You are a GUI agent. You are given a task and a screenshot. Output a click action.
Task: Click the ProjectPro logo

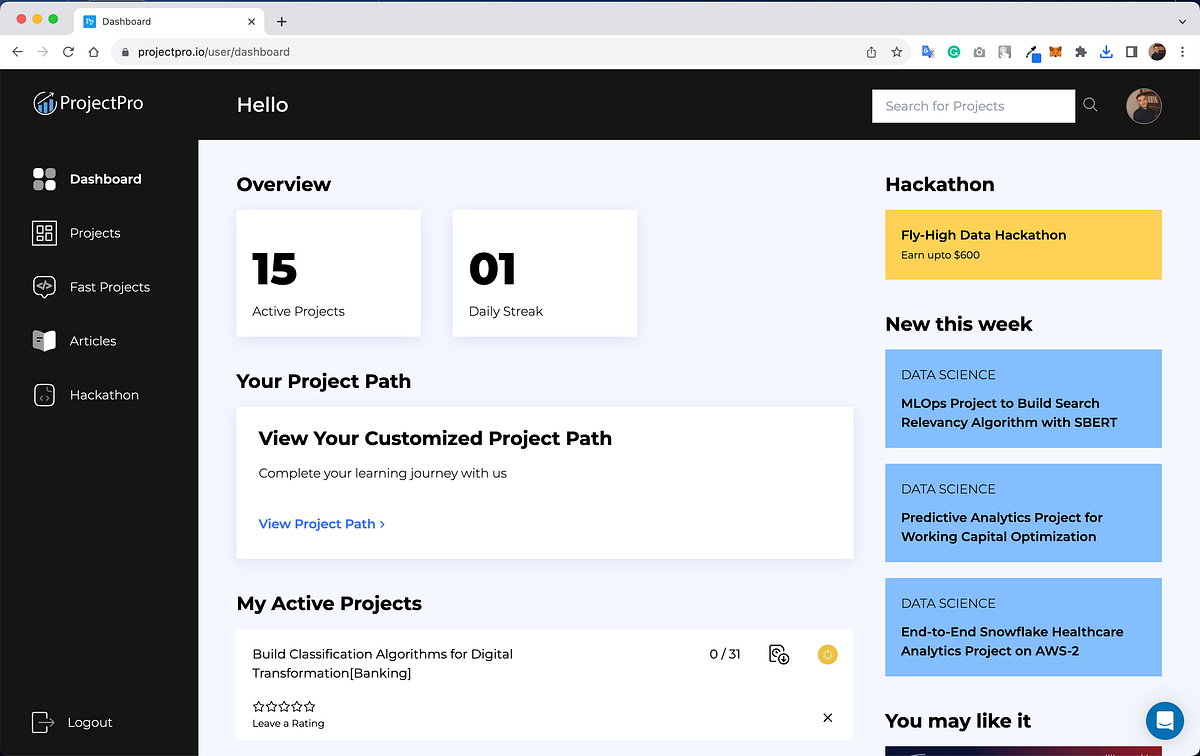tap(88, 103)
